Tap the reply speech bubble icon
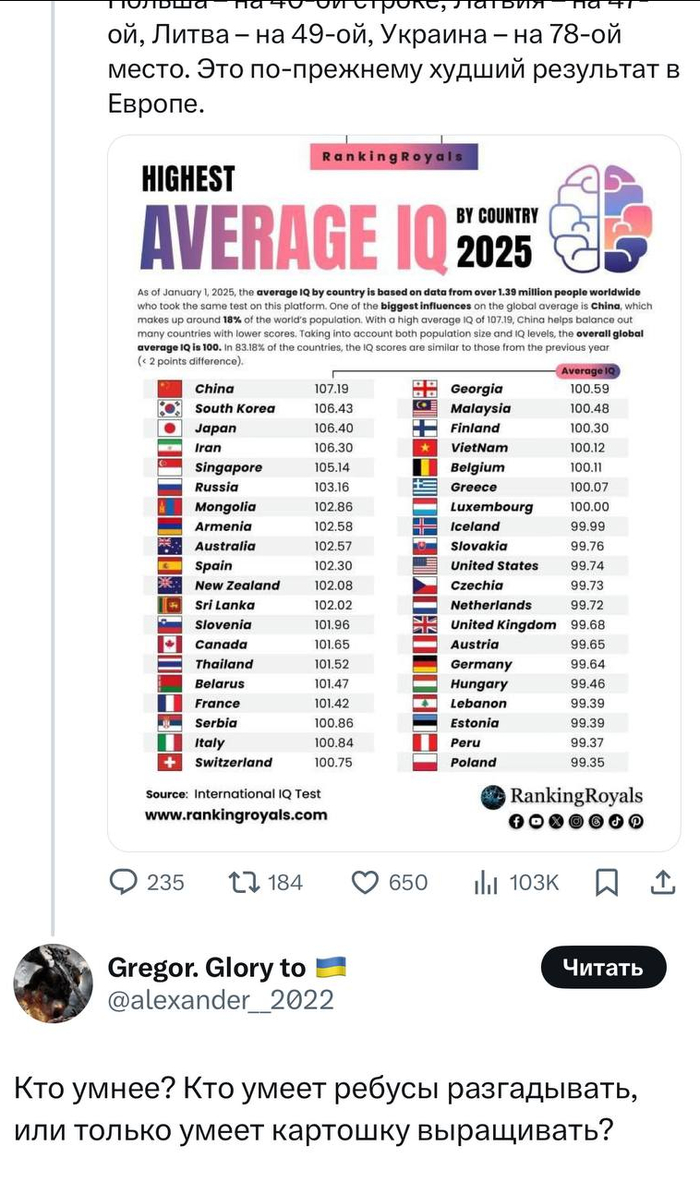 tap(124, 882)
